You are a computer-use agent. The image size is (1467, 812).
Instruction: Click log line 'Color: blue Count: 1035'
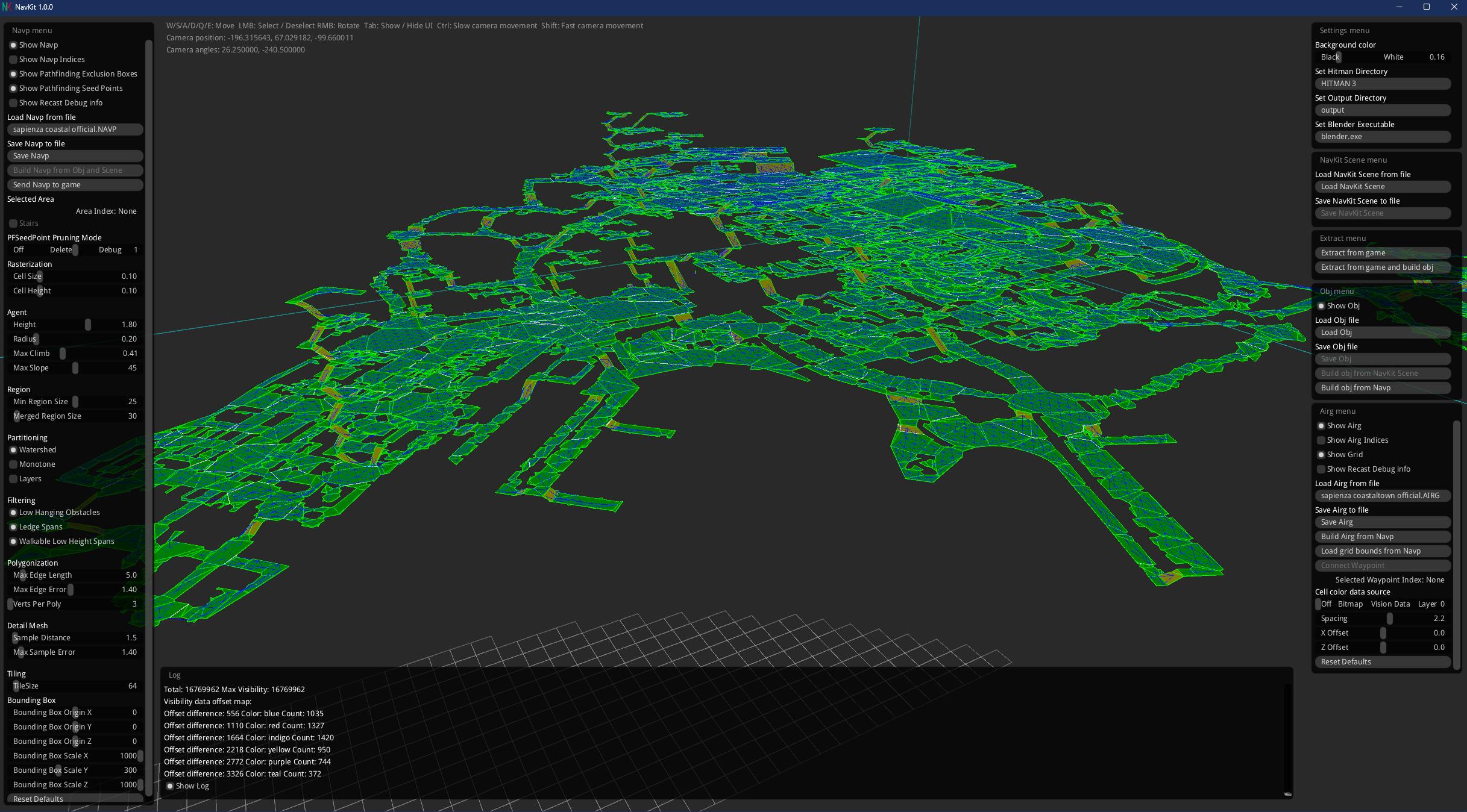[243, 714]
